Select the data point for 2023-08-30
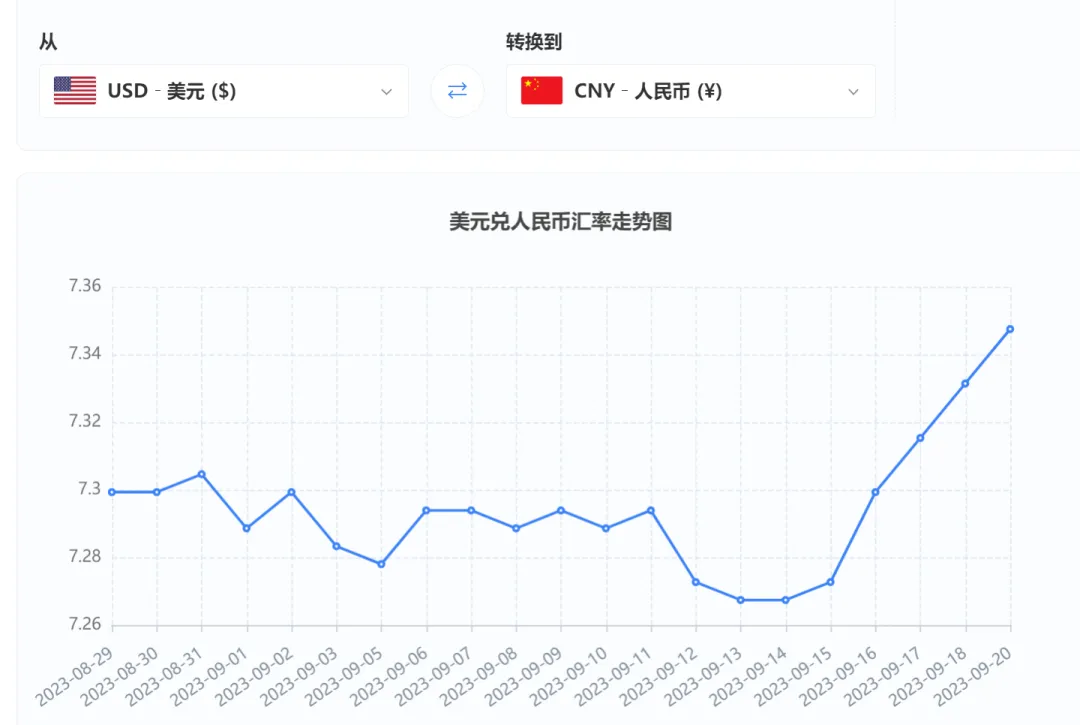 point(156,492)
